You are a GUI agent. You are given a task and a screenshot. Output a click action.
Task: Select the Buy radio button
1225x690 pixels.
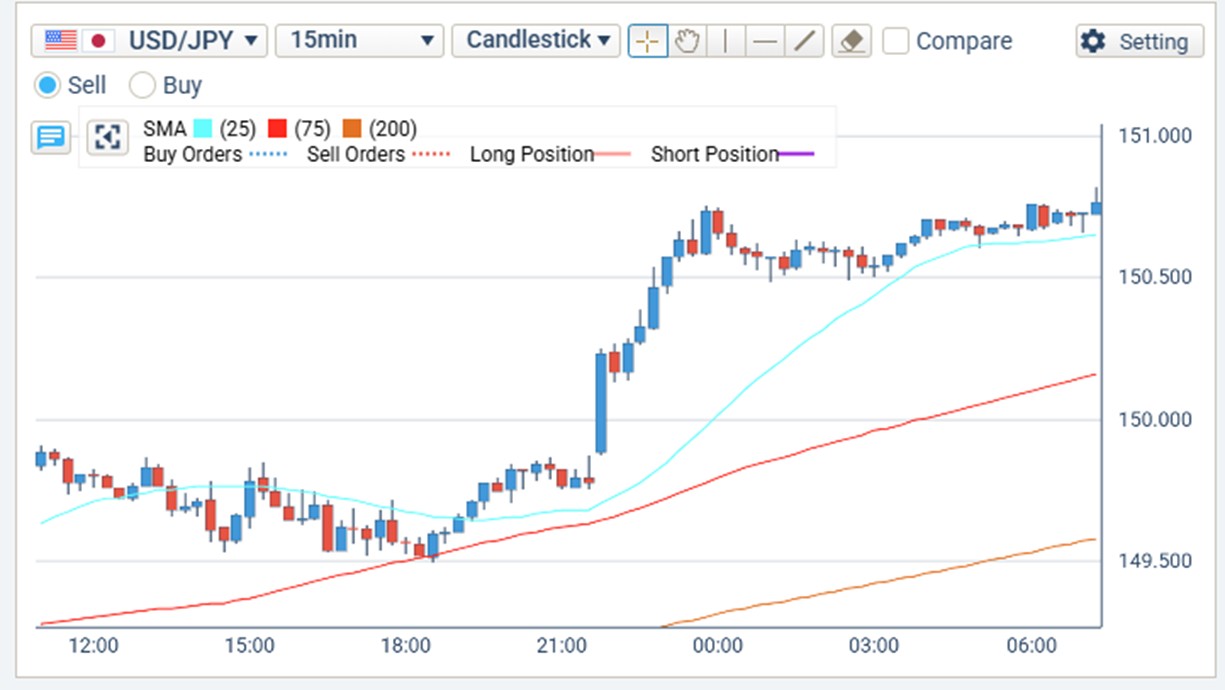(x=142, y=85)
